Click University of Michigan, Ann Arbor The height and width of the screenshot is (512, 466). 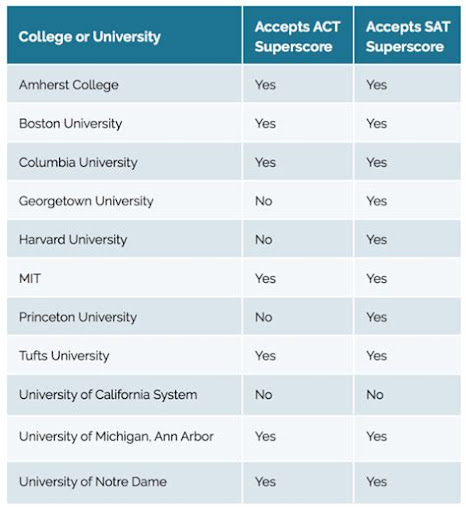tap(116, 436)
